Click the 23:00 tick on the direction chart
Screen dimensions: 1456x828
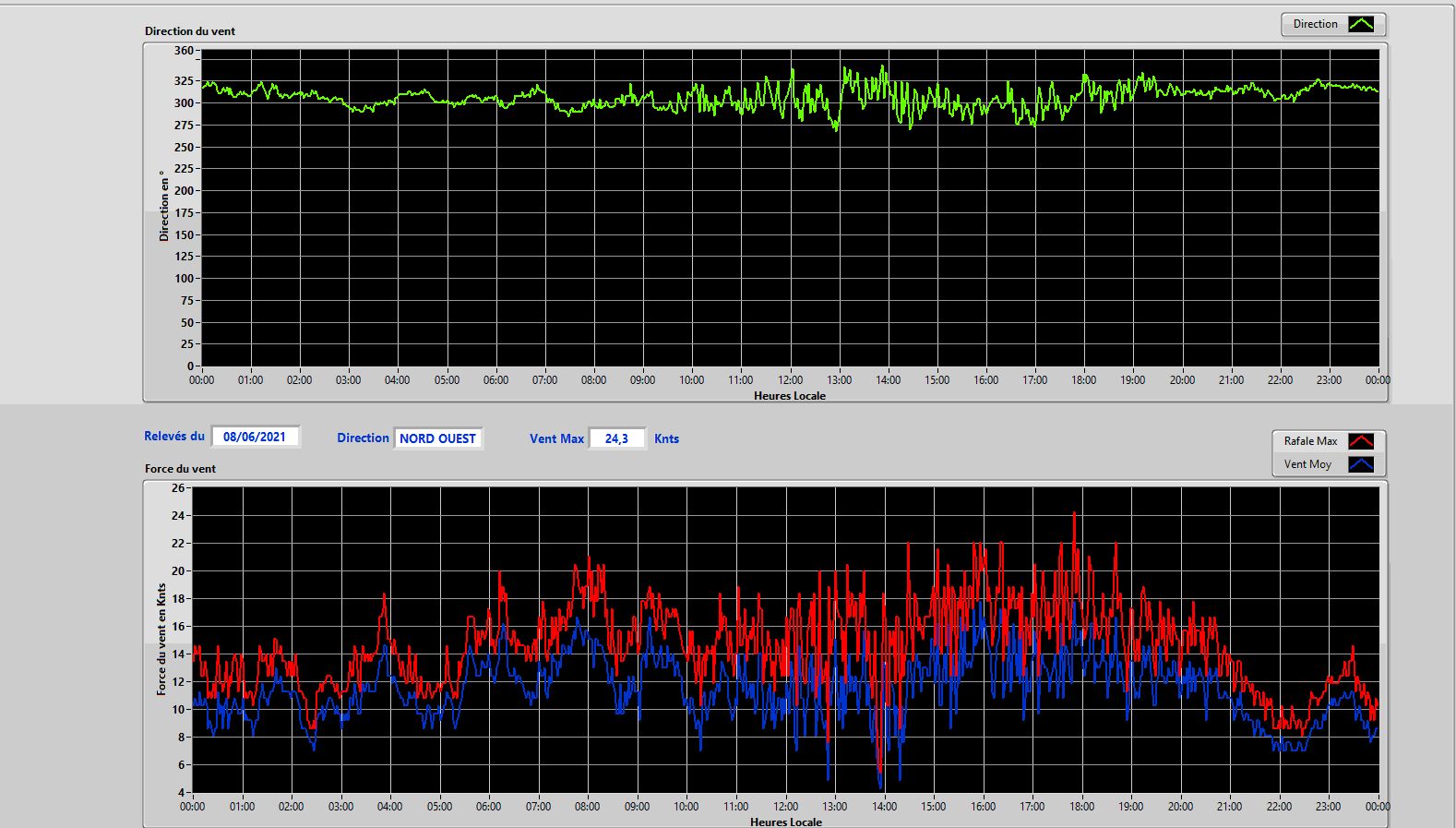pyautogui.click(x=1329, y=380)
